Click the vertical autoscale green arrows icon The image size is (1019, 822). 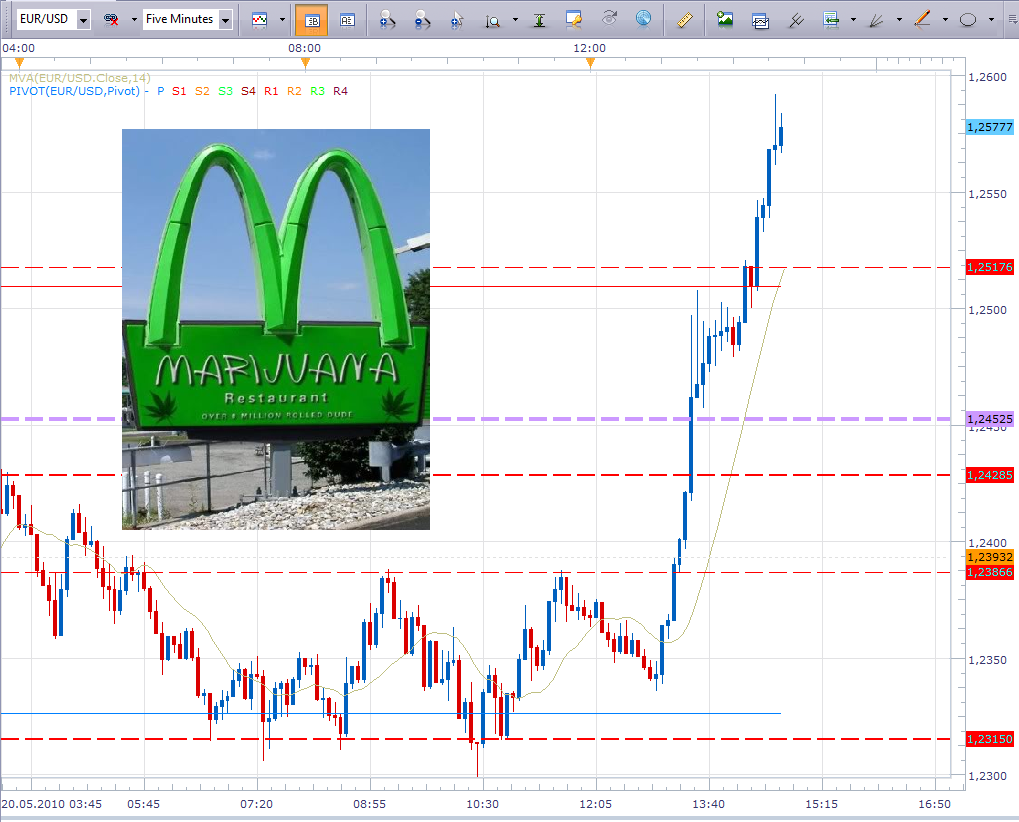(x=539, y=20)
